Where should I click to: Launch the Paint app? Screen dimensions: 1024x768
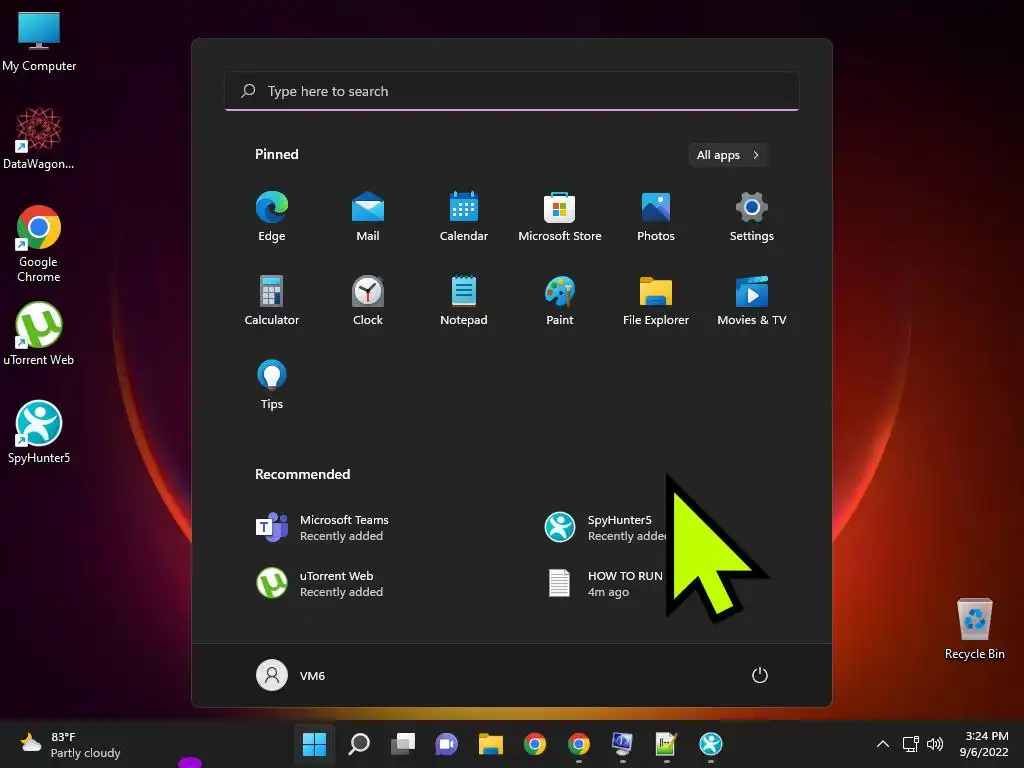point(560,300)
